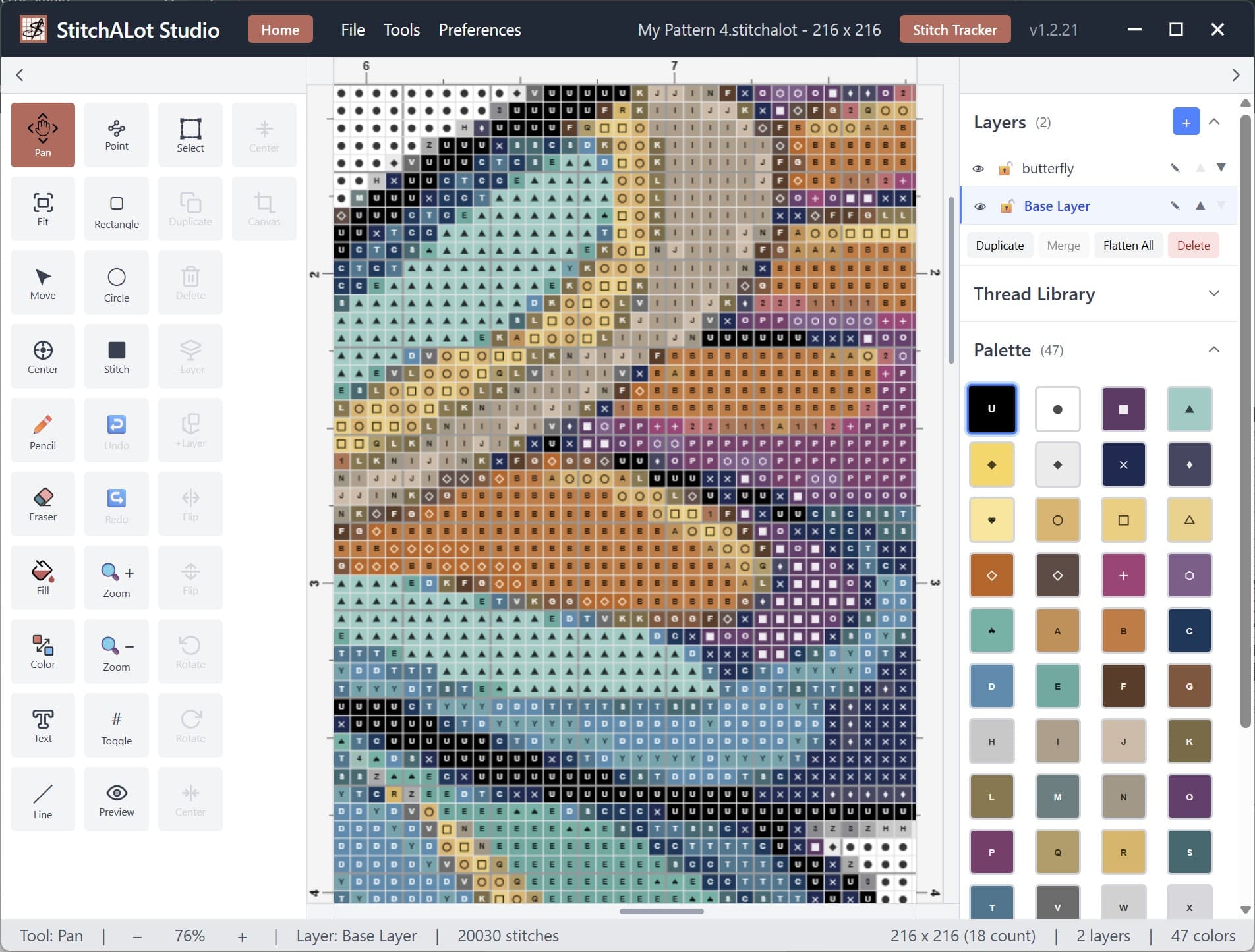Viewport: 1255px width, 952px height.
Task: Open the Tools menu
Action: point(401,30)
